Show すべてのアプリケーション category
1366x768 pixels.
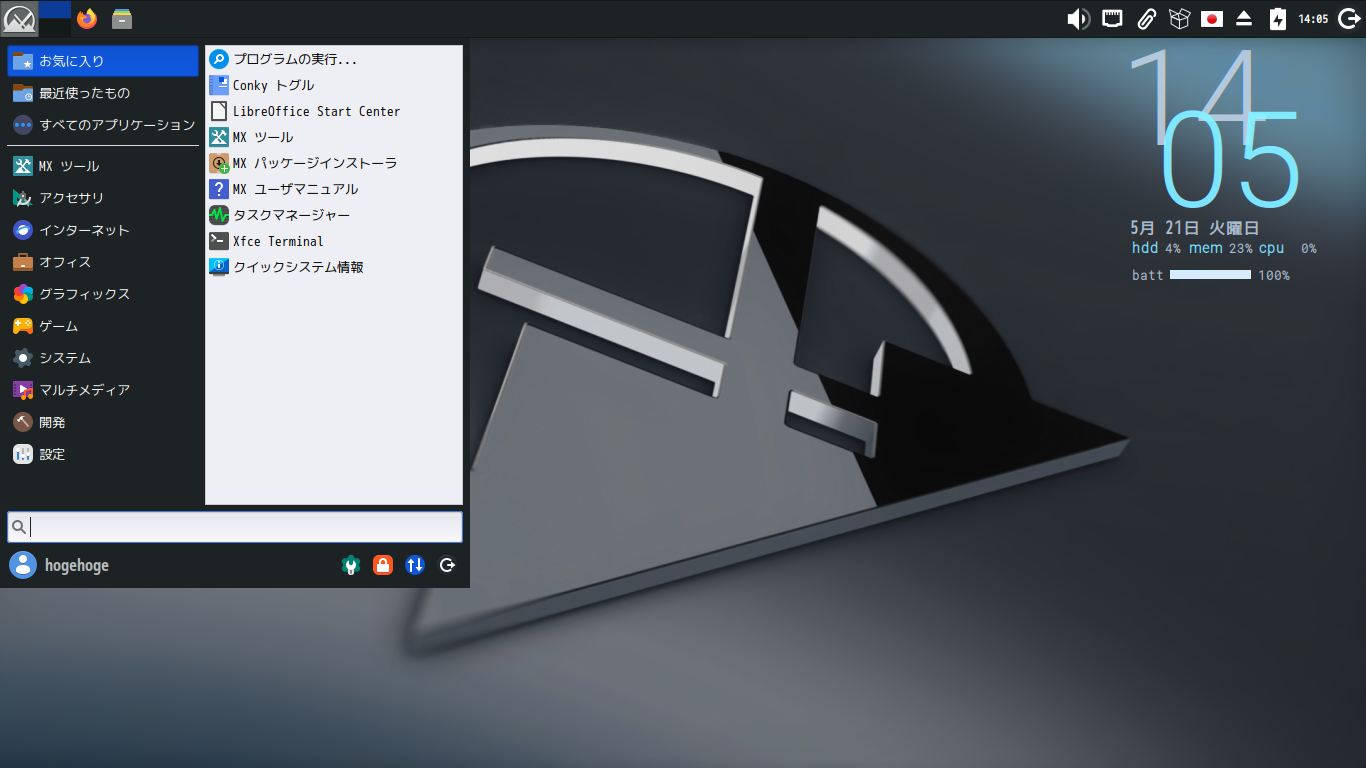click(x=103, y=125)
